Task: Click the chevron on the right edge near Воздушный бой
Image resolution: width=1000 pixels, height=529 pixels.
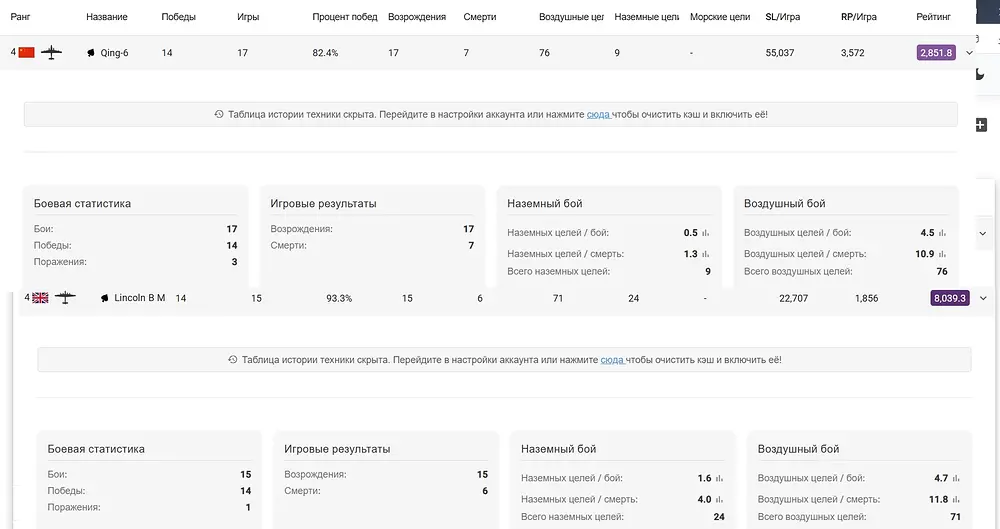Action: (983, 234)
